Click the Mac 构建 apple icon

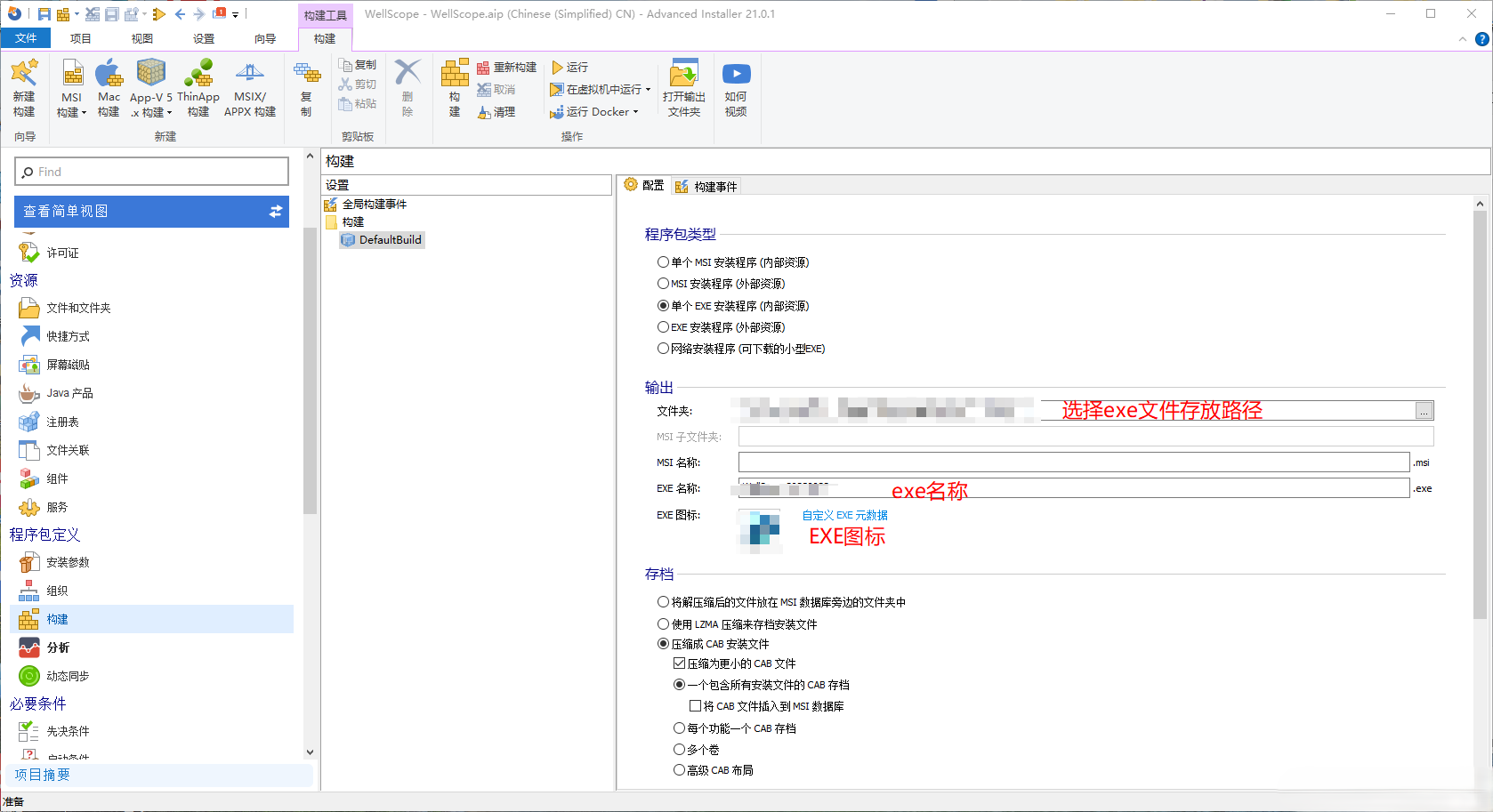point(109,73)
